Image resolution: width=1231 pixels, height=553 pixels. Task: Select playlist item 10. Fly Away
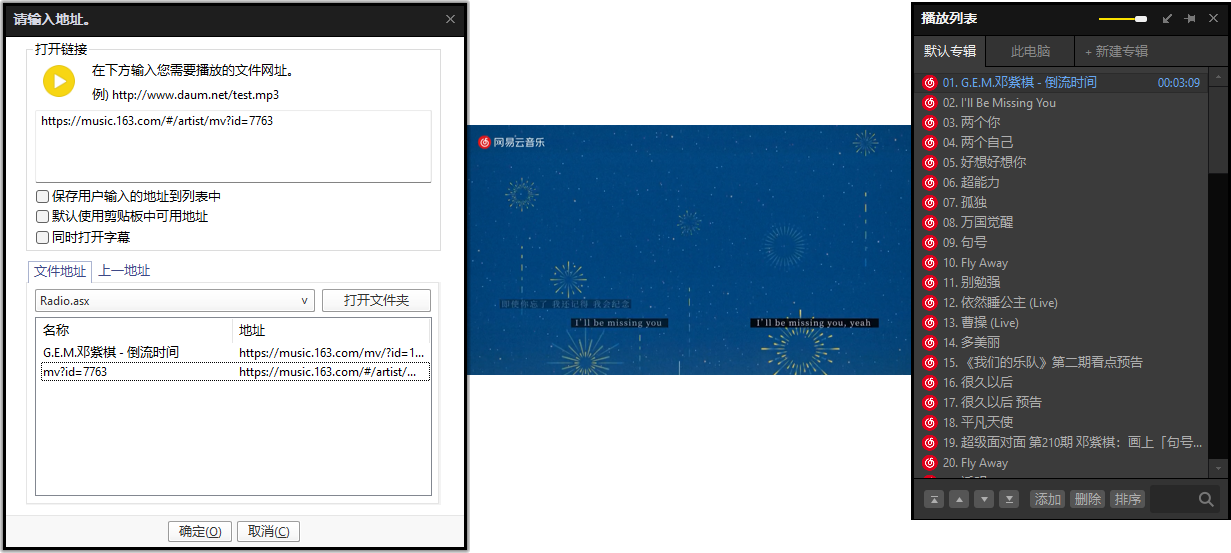click(1062, 263)
